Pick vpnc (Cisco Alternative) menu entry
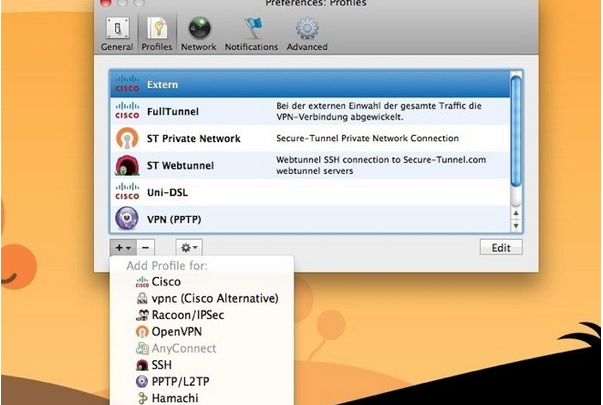 (x=214, y=298)
